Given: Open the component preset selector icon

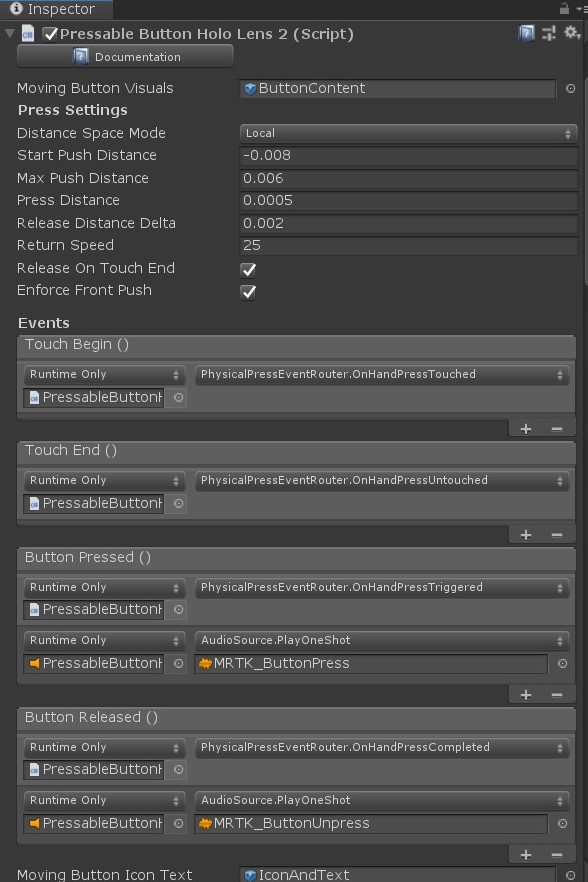Looking at the screenshot, I should coord(549,33).
